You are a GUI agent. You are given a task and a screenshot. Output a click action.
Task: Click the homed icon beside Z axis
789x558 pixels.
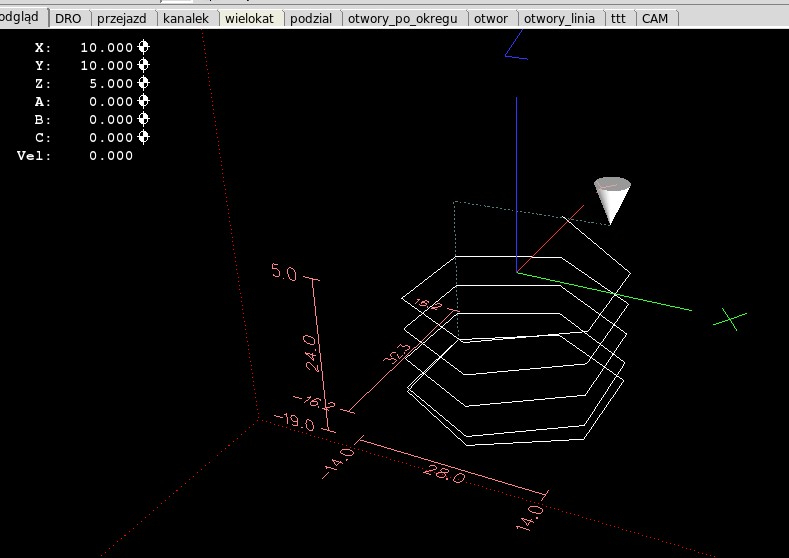(x=143, y=83)
